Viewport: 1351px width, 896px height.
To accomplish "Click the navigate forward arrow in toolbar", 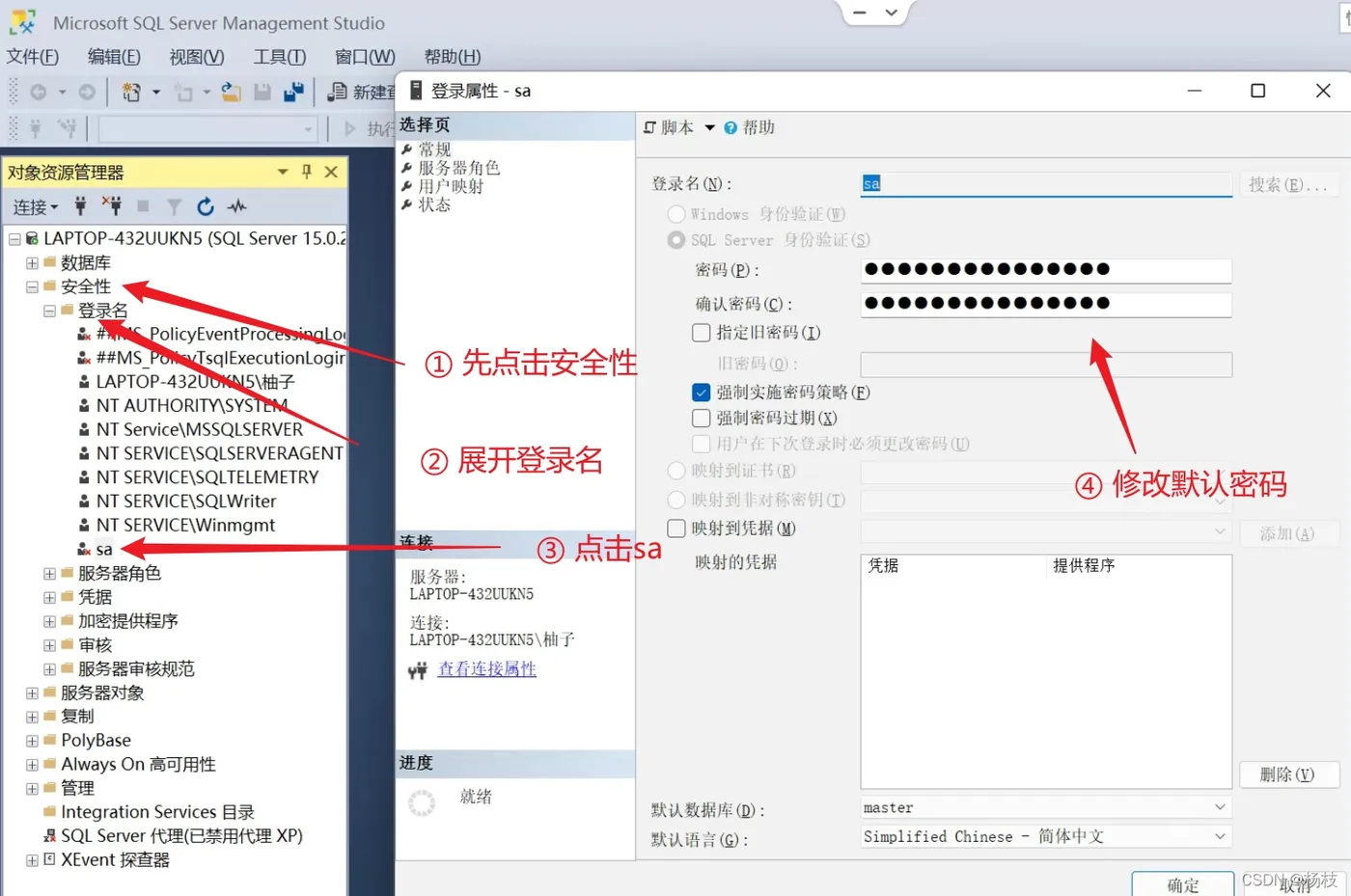I will click(87, 92).
